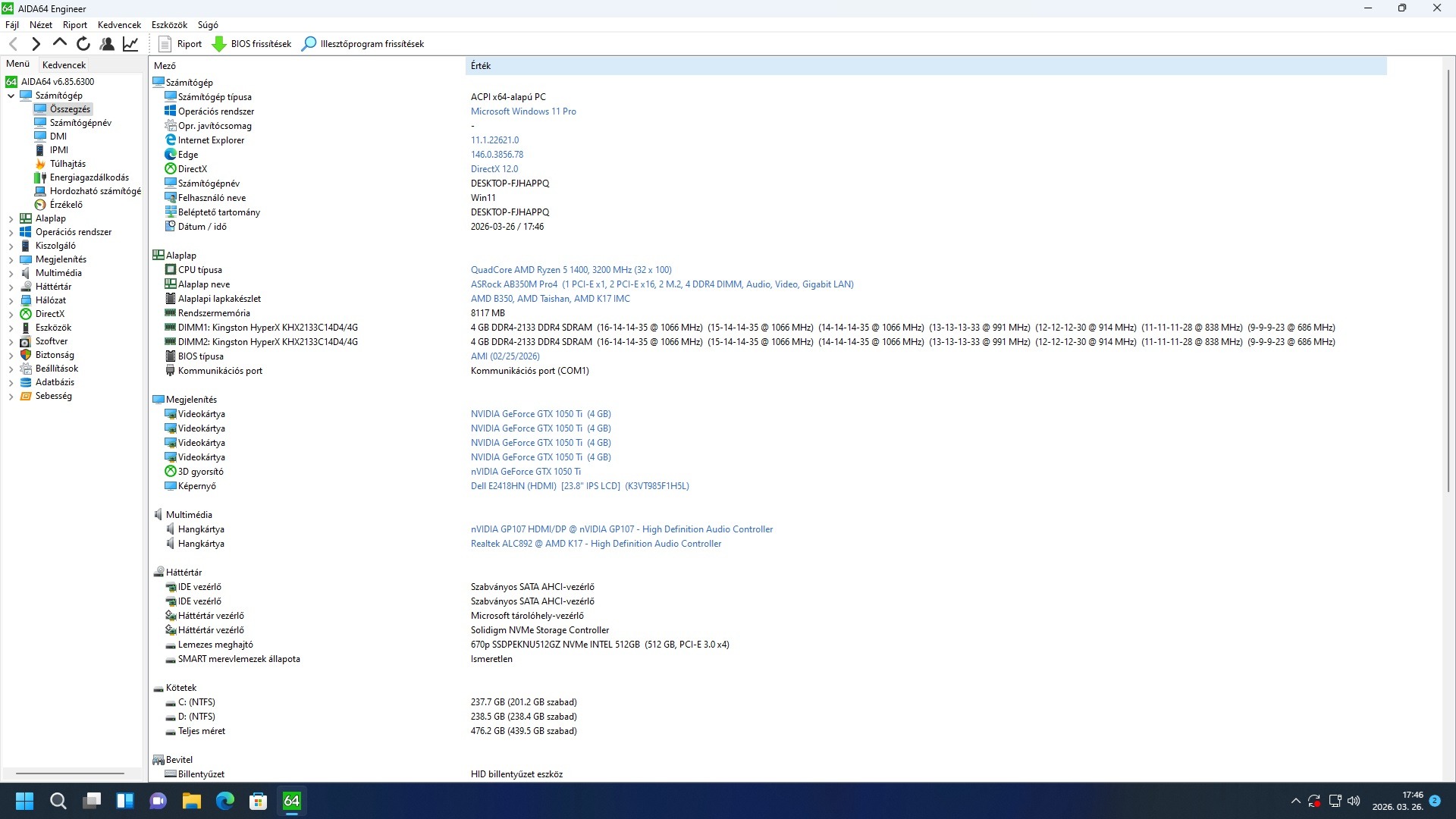Click BIOS frissítések download icon
1456x819 pixels.
click(x=219, y=44)
